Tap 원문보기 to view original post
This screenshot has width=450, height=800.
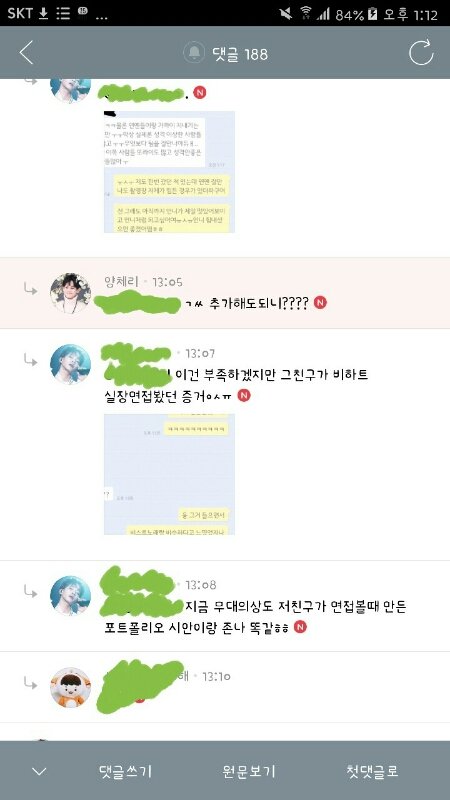coord(249,771)
